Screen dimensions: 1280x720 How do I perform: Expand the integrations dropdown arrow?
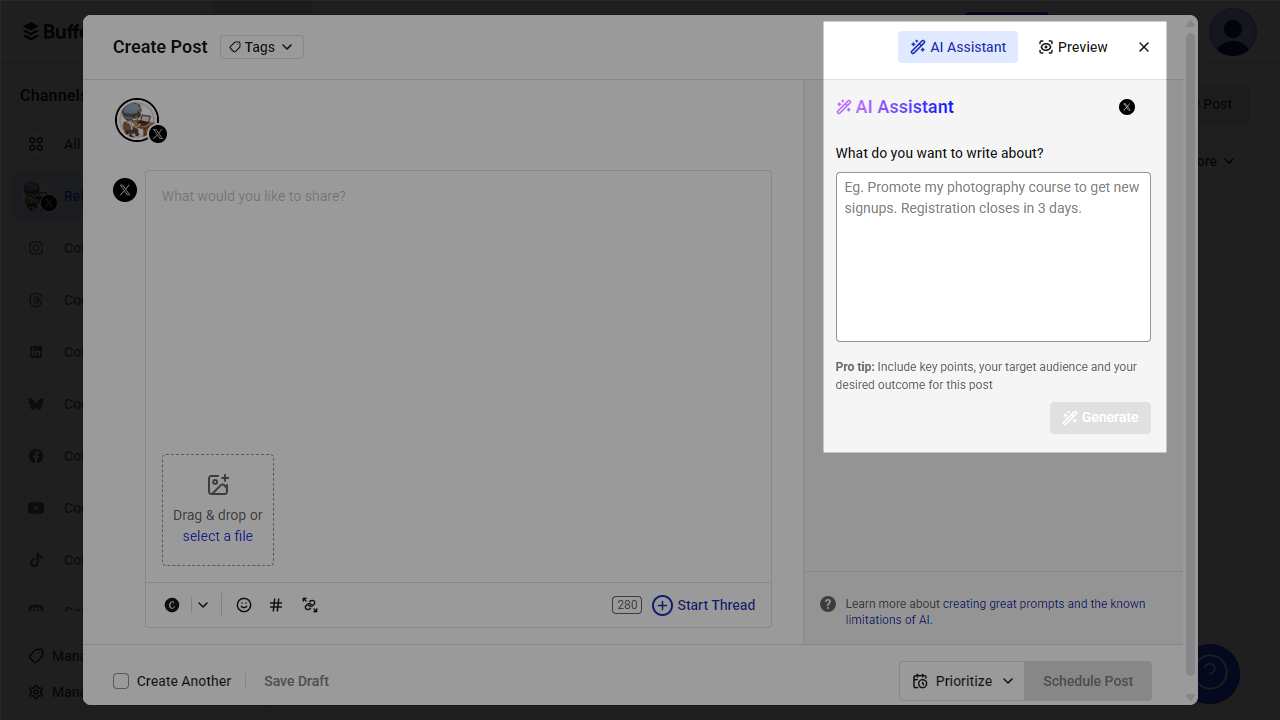click(203, 605)
